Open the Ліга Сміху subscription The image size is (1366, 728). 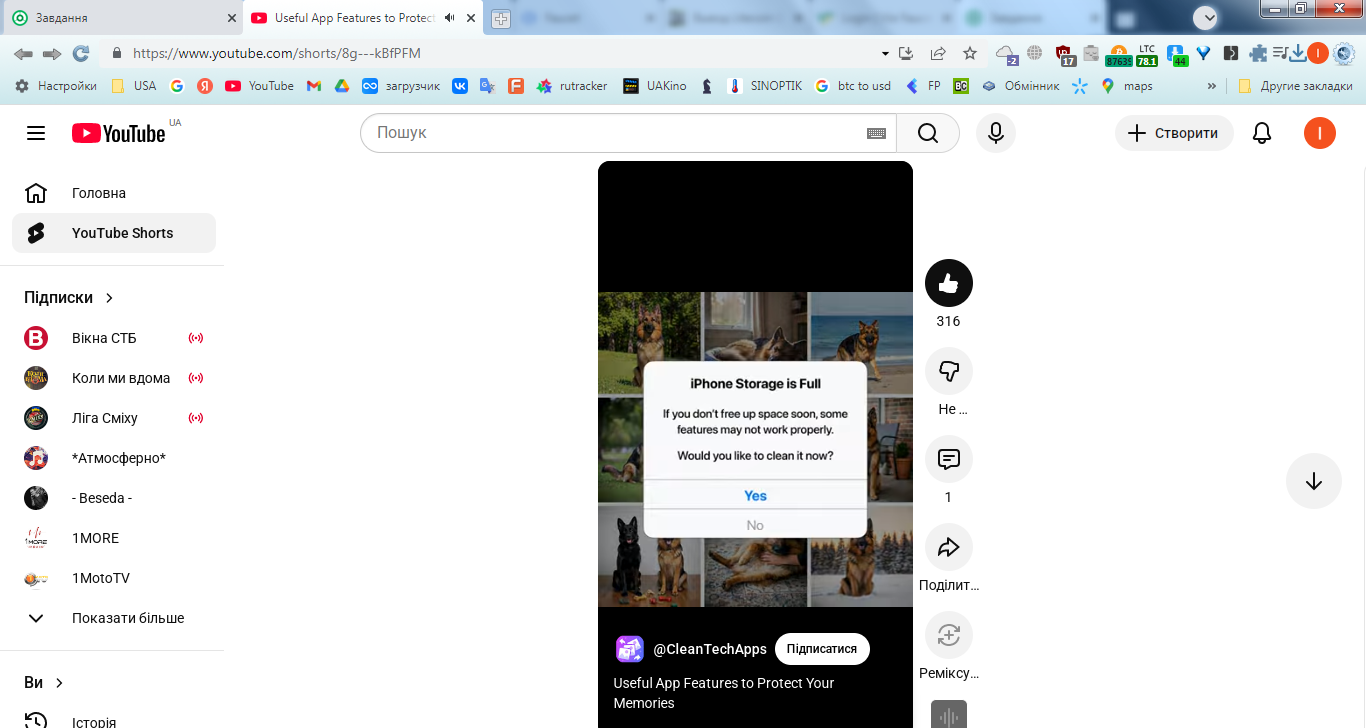pos(114,418)
